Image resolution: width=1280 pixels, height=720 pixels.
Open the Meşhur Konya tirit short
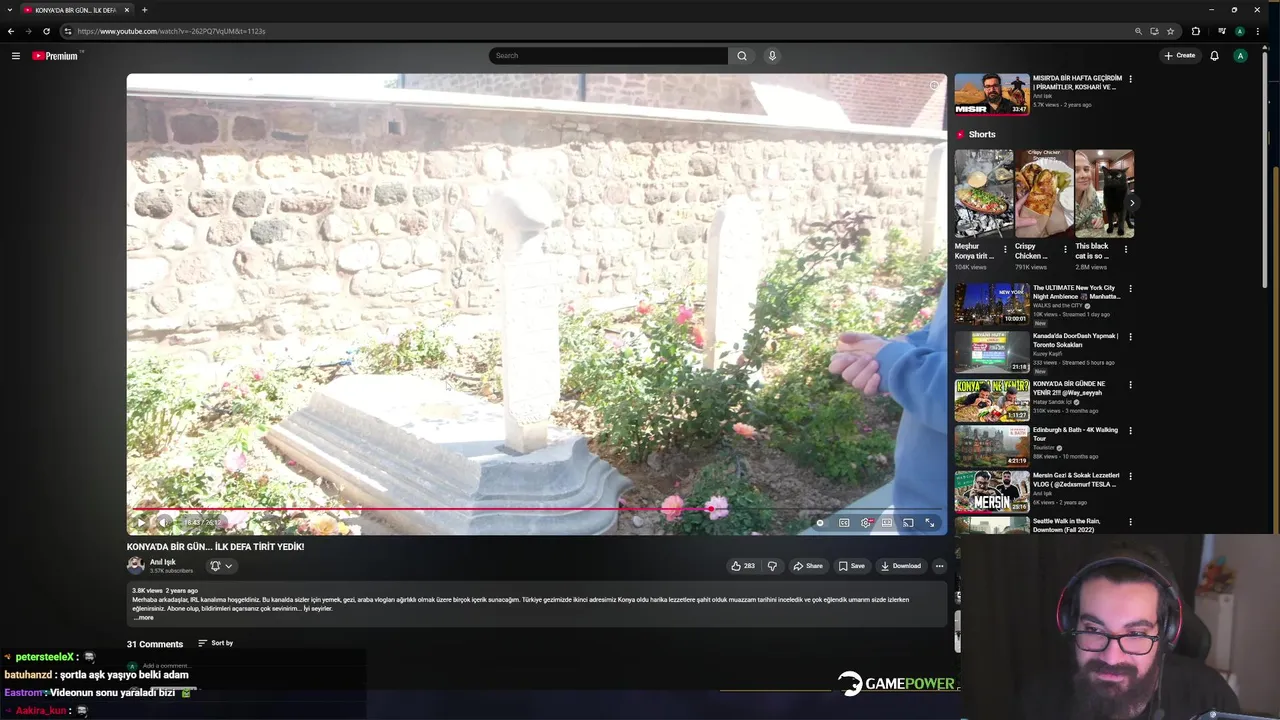point(983,194)
